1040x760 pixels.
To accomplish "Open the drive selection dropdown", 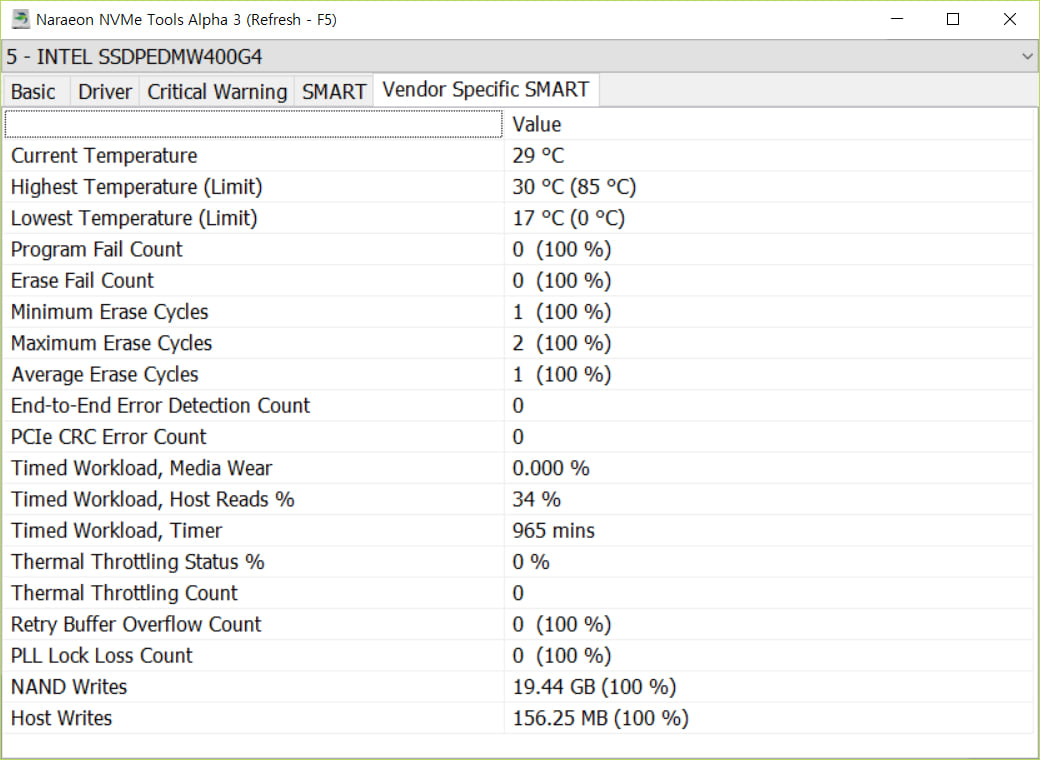I will 520,56.
